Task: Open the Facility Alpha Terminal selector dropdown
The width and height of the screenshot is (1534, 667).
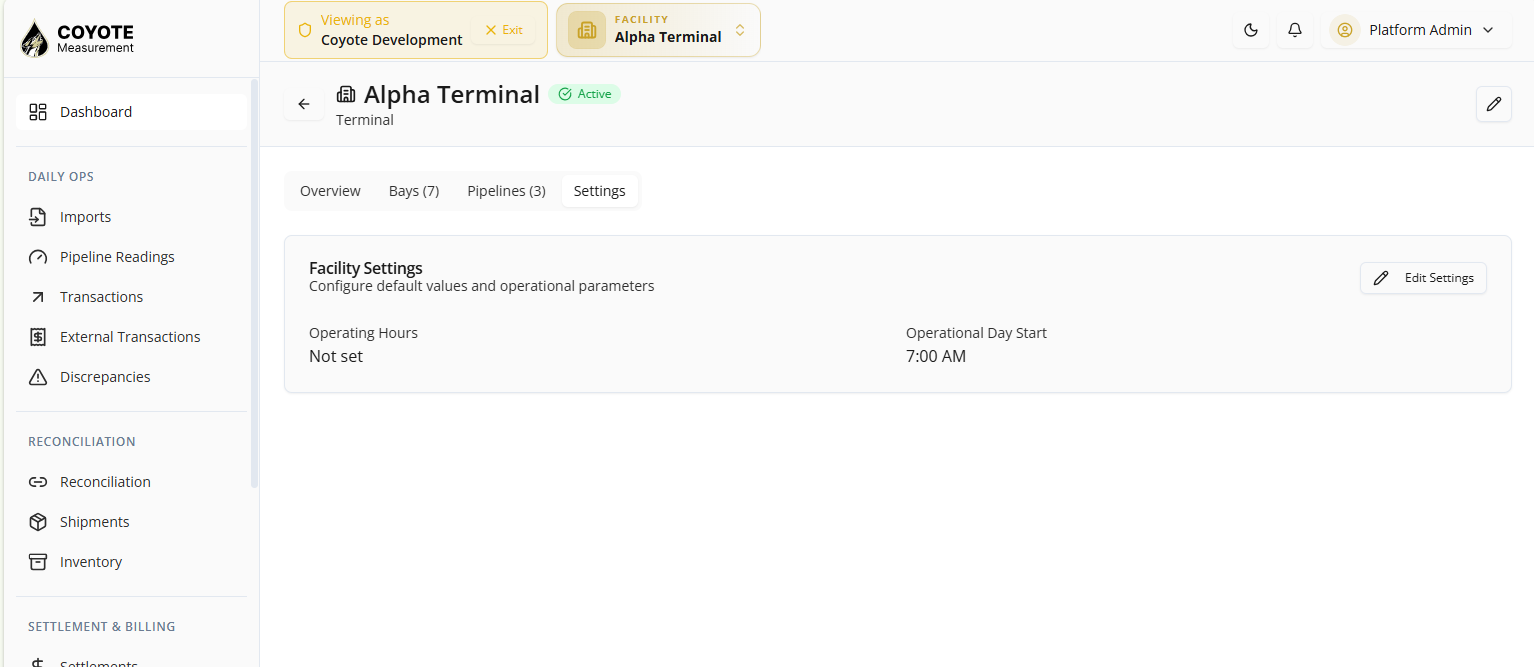Action: [658, 30]
